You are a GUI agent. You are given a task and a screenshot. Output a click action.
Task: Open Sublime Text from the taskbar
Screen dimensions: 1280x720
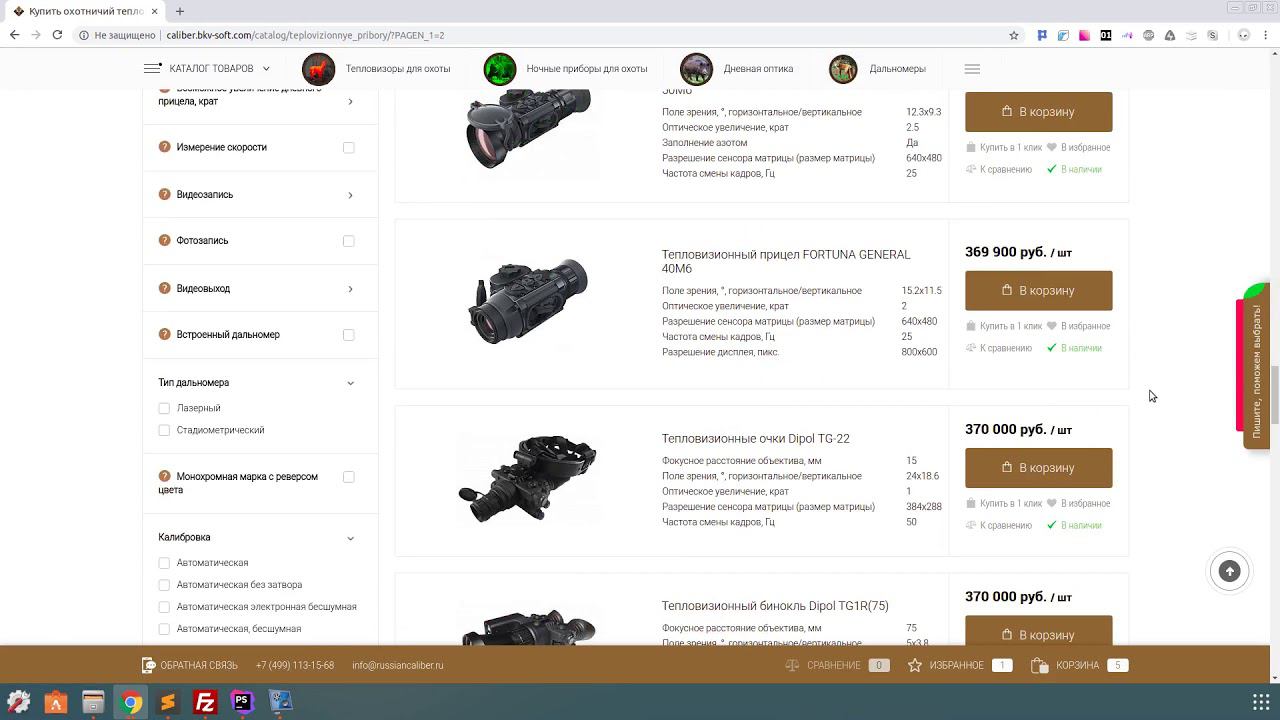click(x=168, y=702)
